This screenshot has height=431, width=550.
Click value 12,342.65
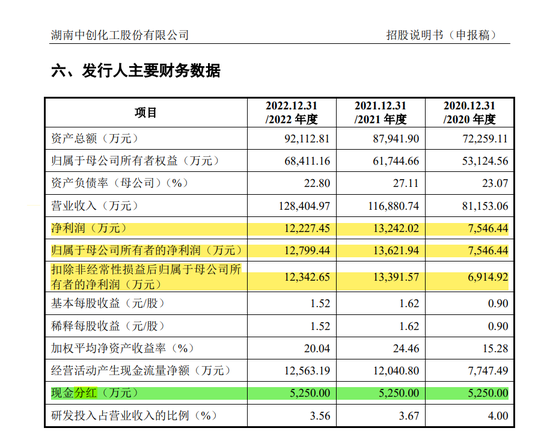pyautogui.click(x=307, y=277)
